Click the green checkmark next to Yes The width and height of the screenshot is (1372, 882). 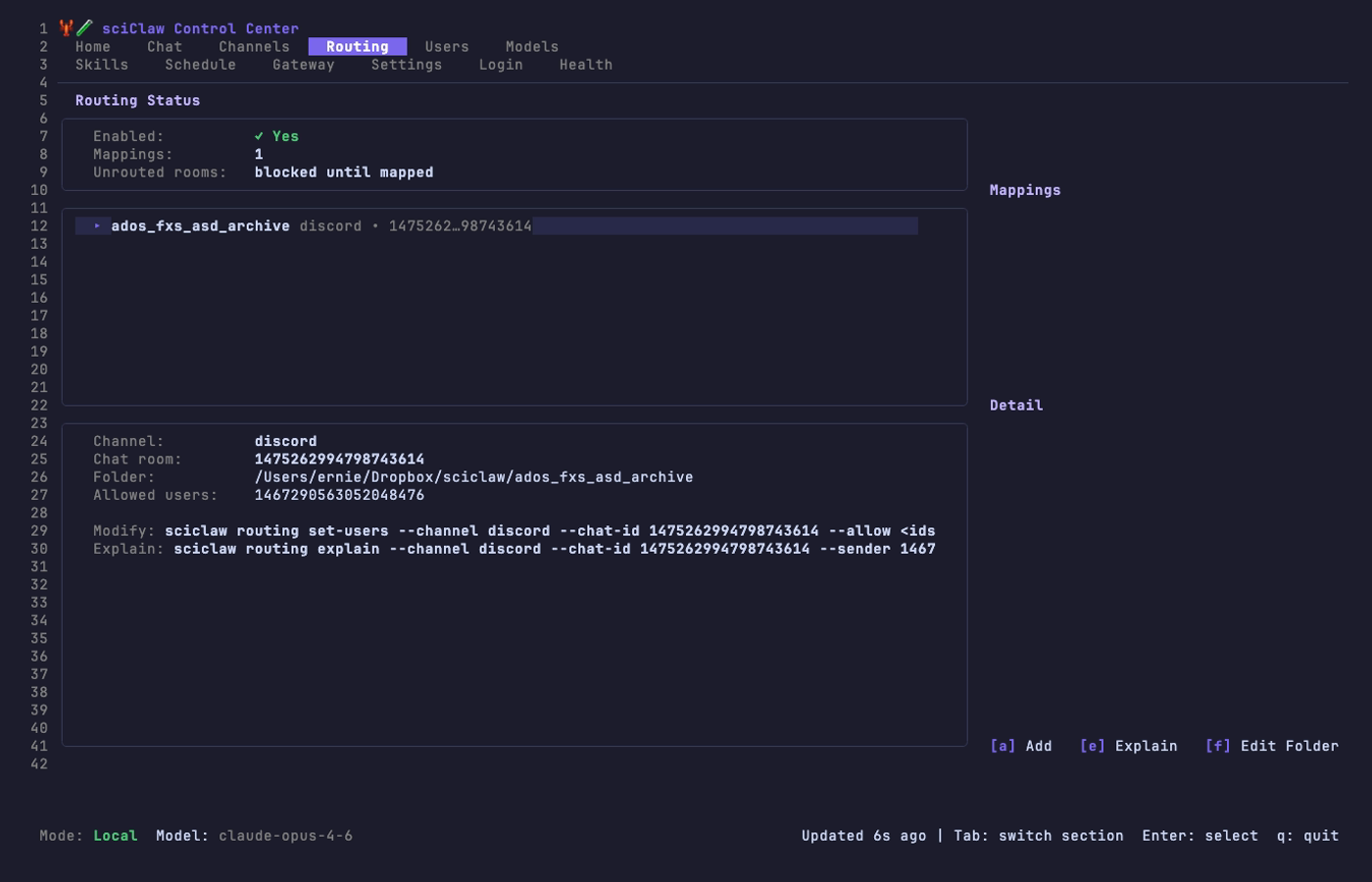pyautogui.click(x=258, y=136)
